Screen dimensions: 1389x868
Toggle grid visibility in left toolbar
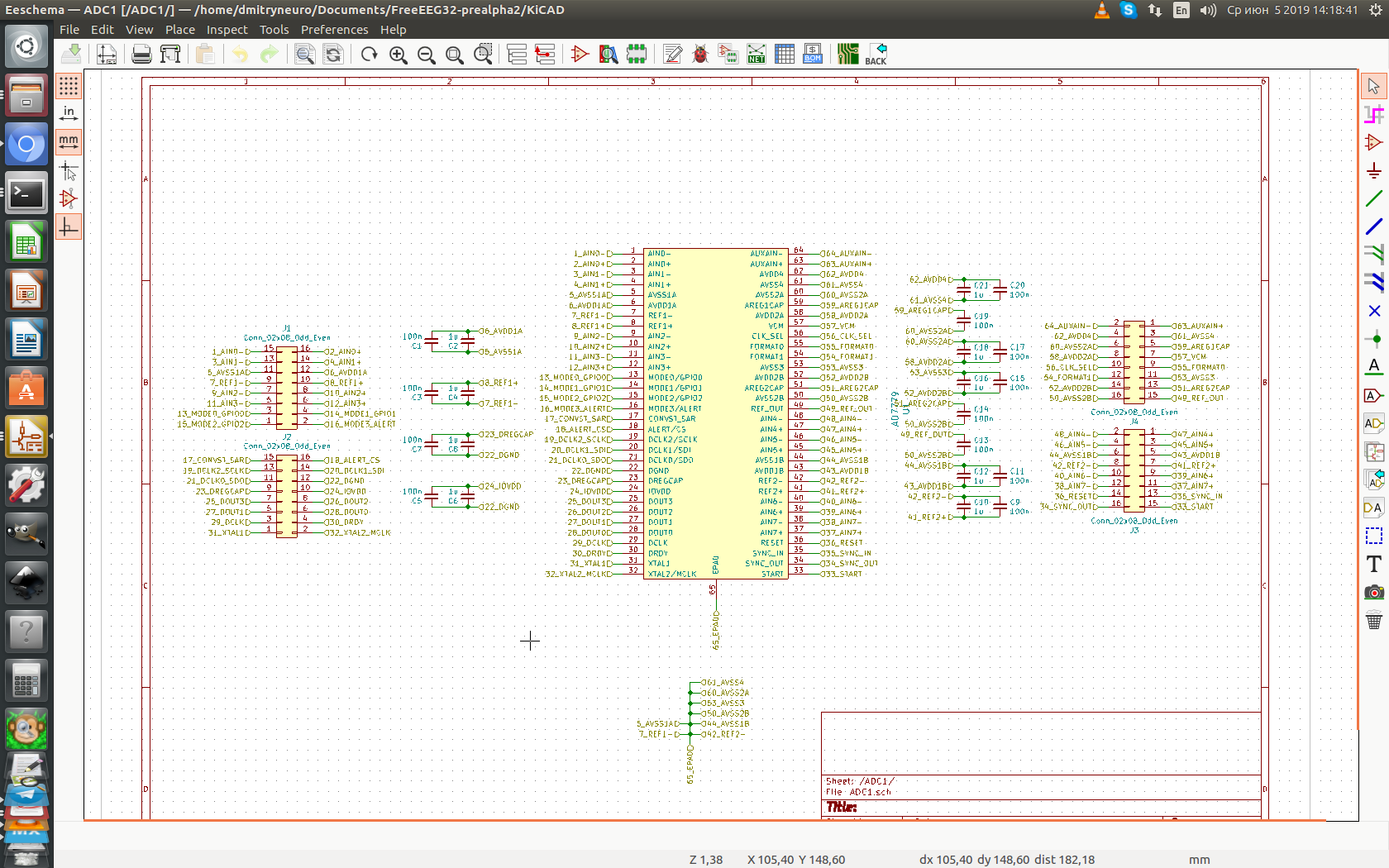tap(69, 85)
